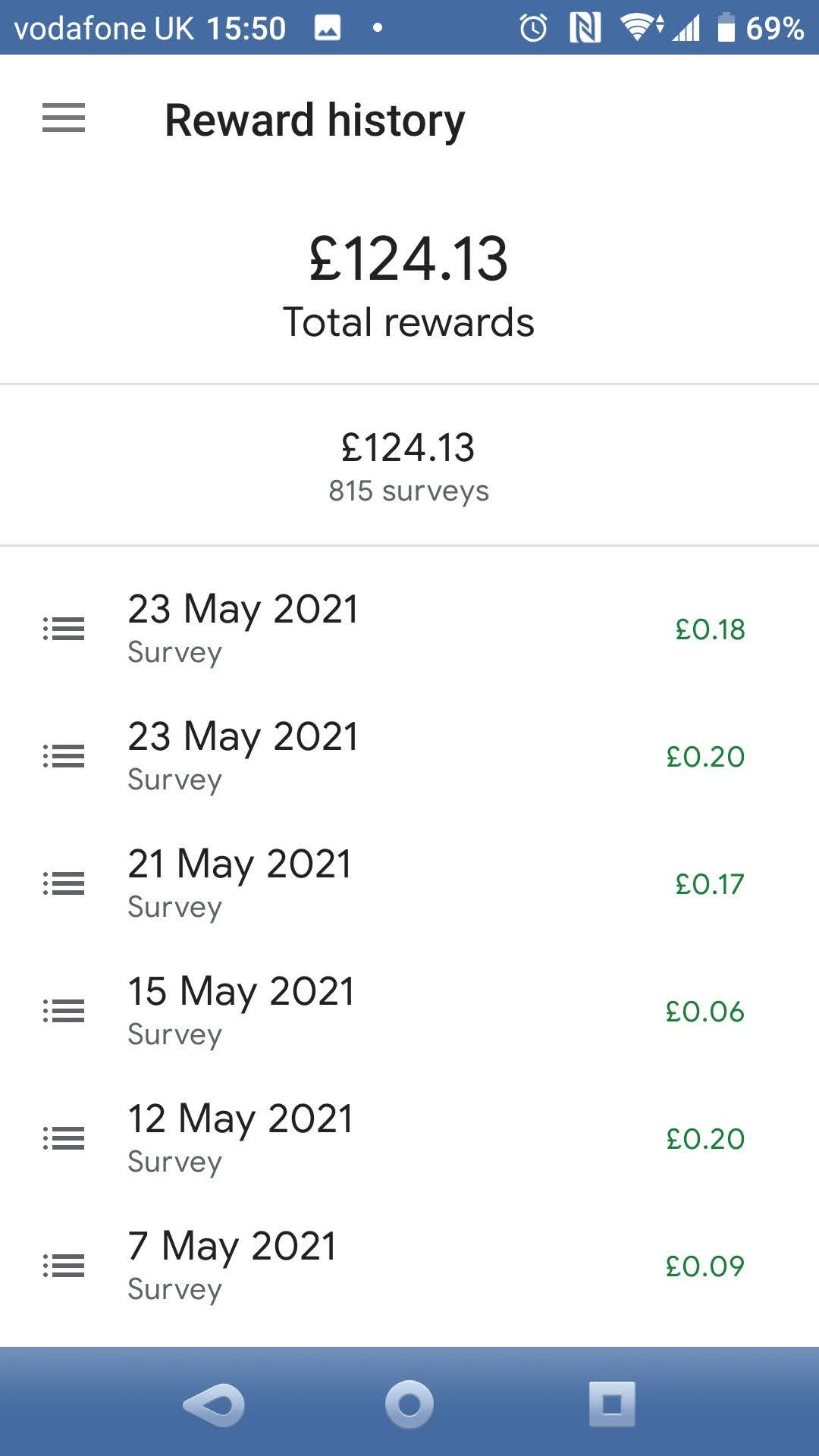Tap the alarm clock status icon
This screenshot has height=1456, width=819.
[533, 29]
